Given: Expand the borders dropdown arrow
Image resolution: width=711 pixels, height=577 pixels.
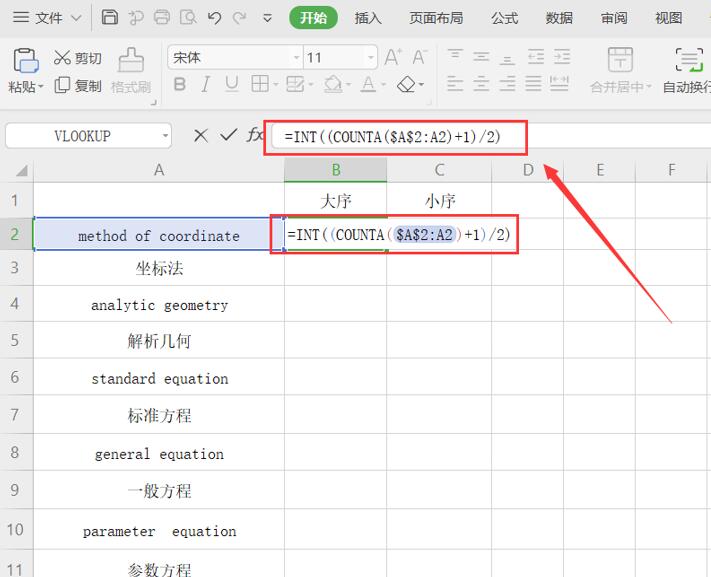Looking at the screenshot, I should pyautogui.click(x=275, y=84).
